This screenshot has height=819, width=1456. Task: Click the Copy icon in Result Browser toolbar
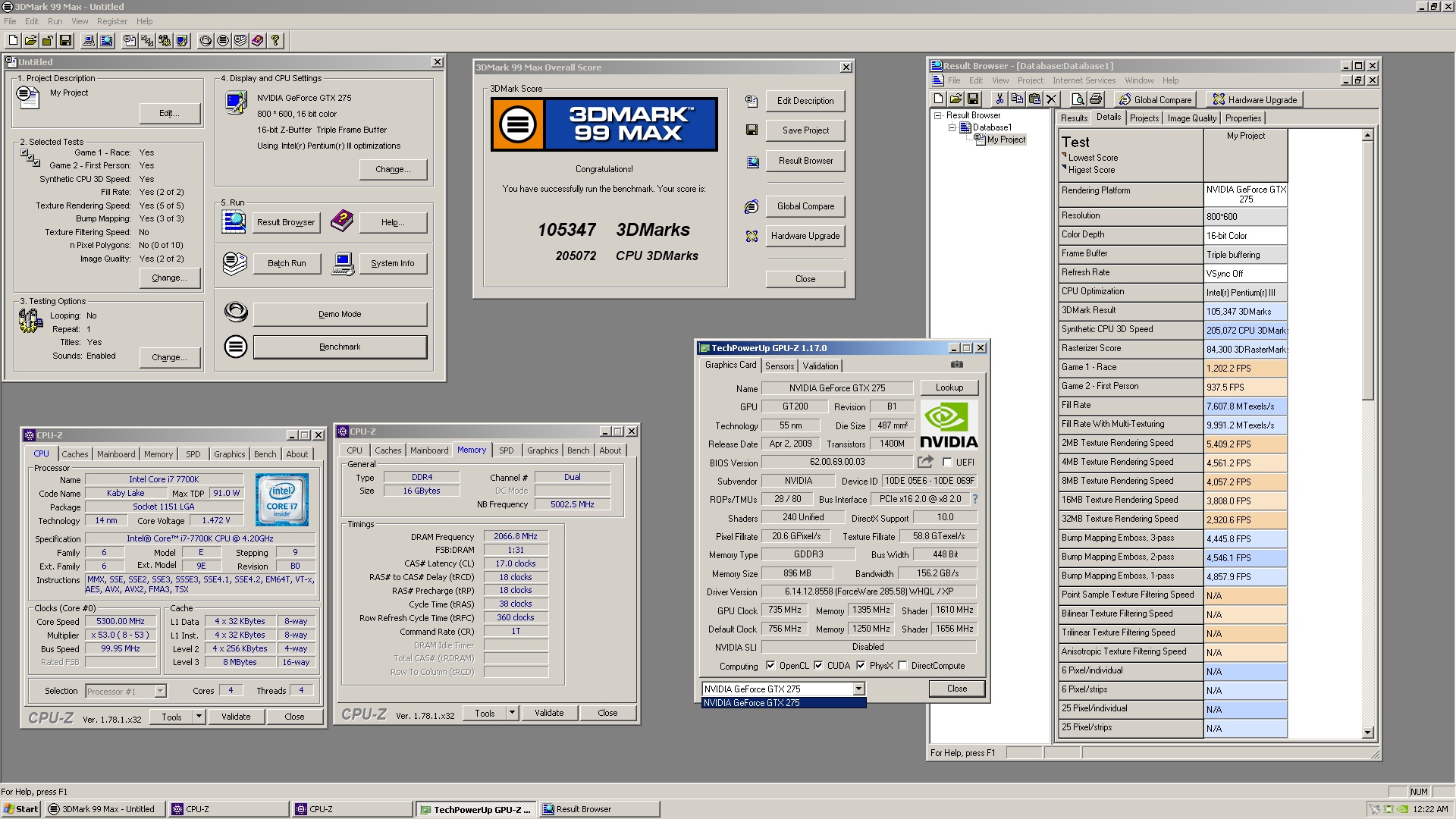point(1017,99)
